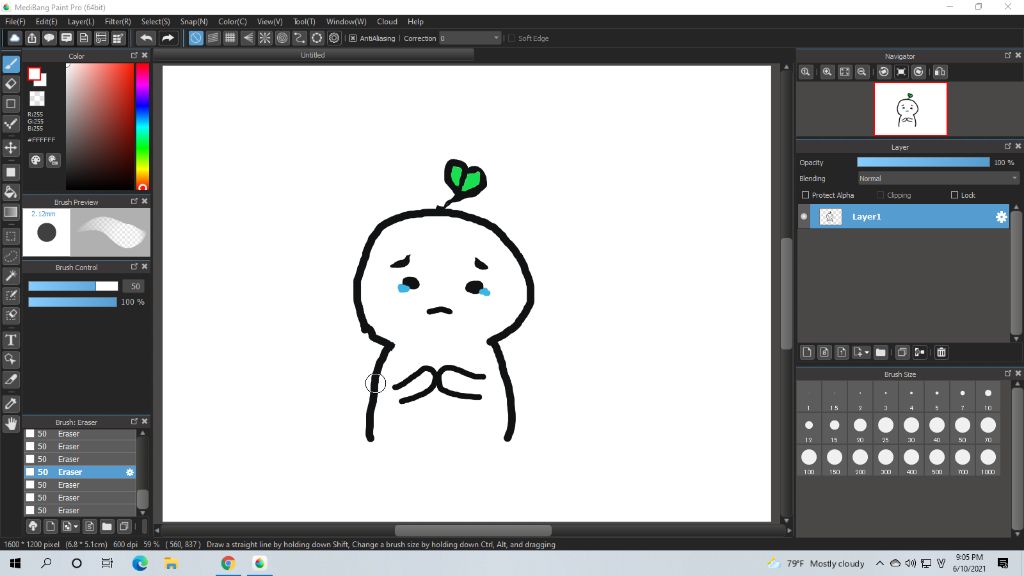Screen dimensions: 1024x576
Task: Undock the Layer panel
Action: [1008, 146]
